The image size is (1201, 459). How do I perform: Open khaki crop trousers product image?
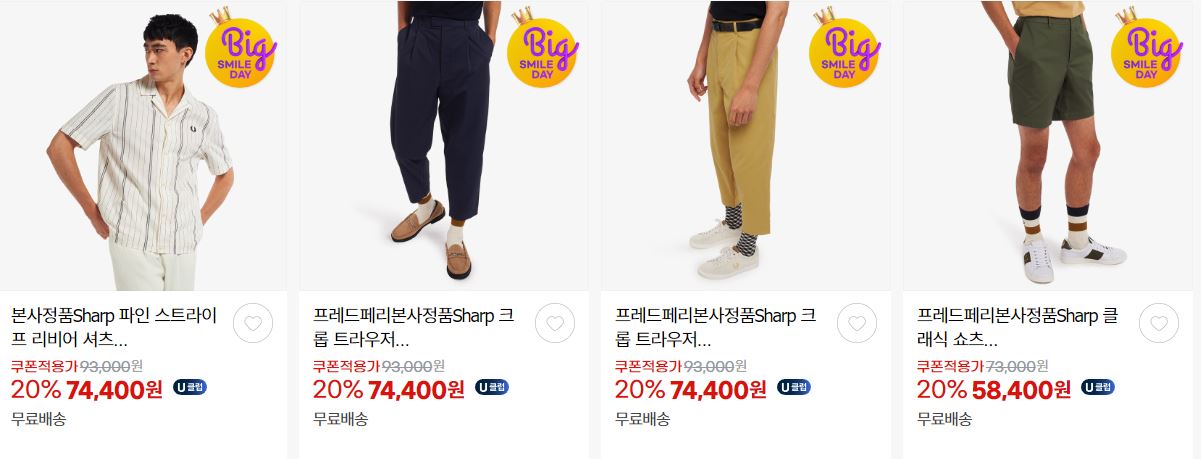click(746, 146)
